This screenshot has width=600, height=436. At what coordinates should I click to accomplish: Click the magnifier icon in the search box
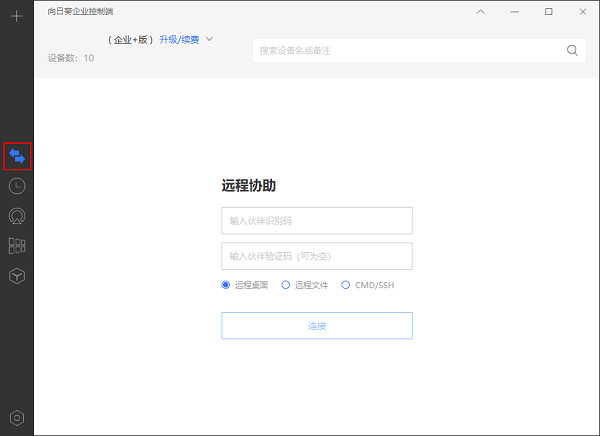click(573, 50)
